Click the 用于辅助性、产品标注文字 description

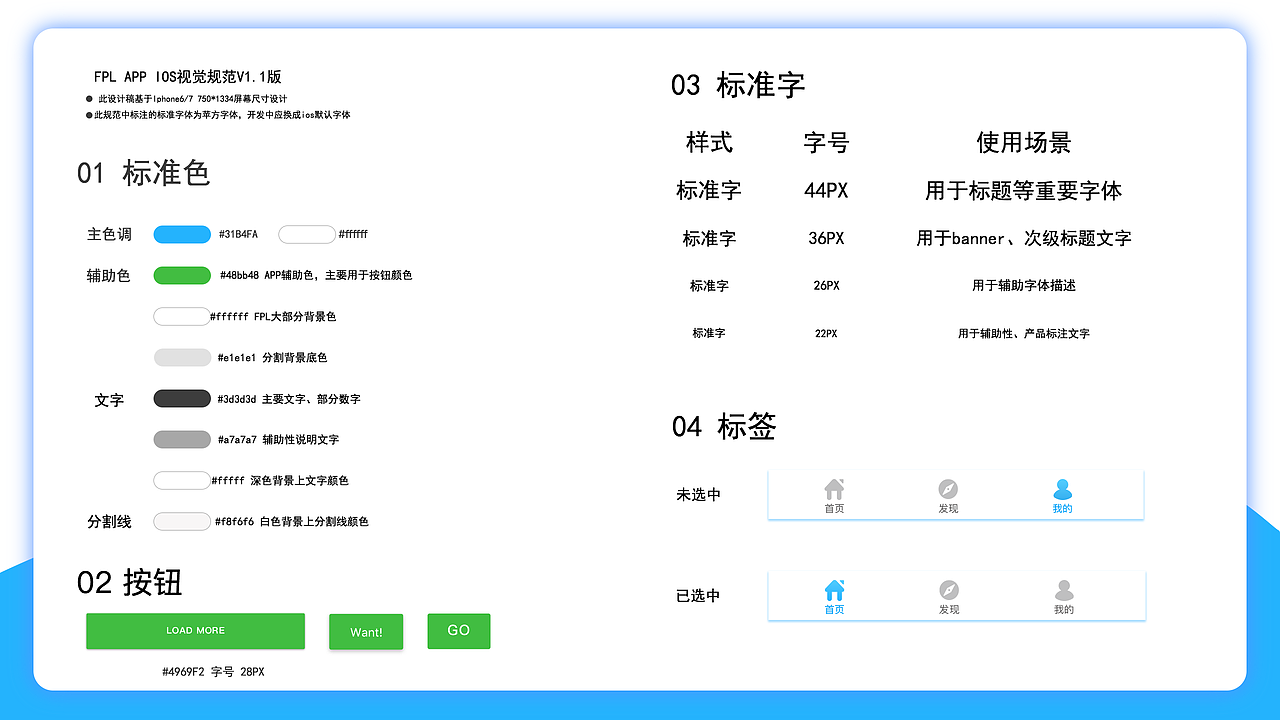[1024, 334]
